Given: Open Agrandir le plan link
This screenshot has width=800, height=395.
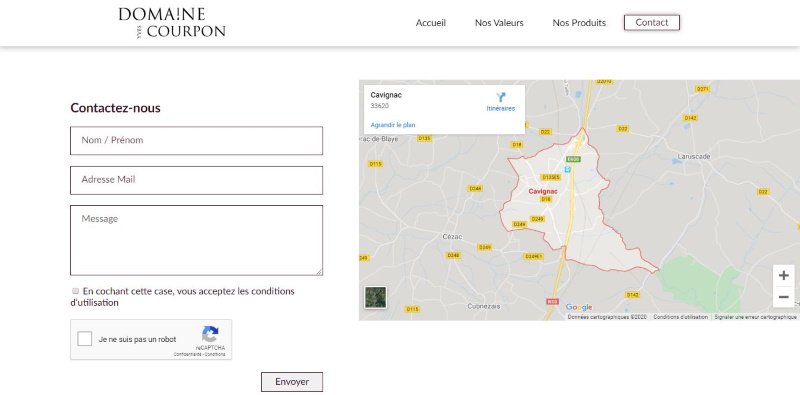Looking at the screenshot, I should [393, 125].
